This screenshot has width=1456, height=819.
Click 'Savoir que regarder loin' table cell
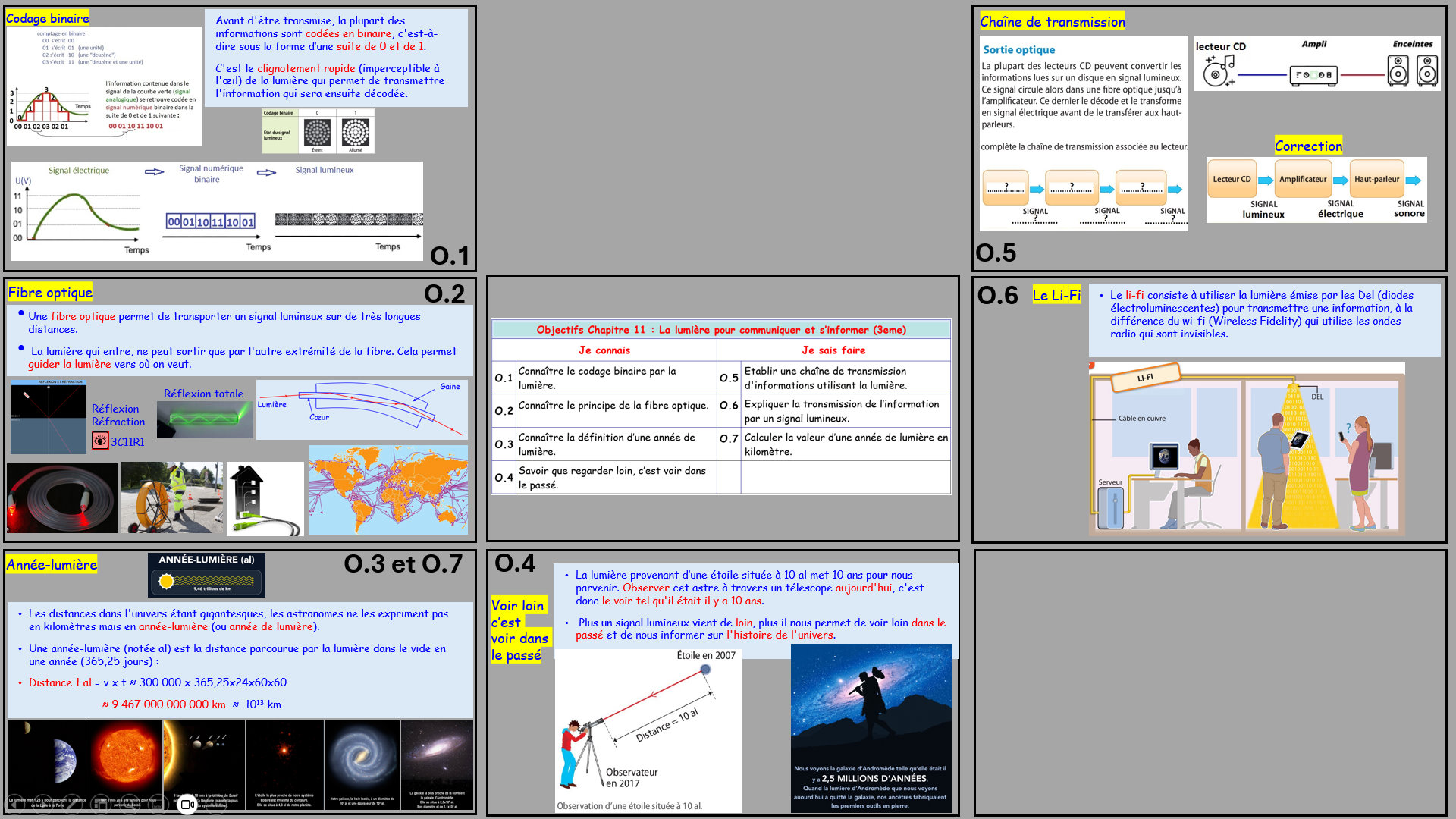click(615, 477)
